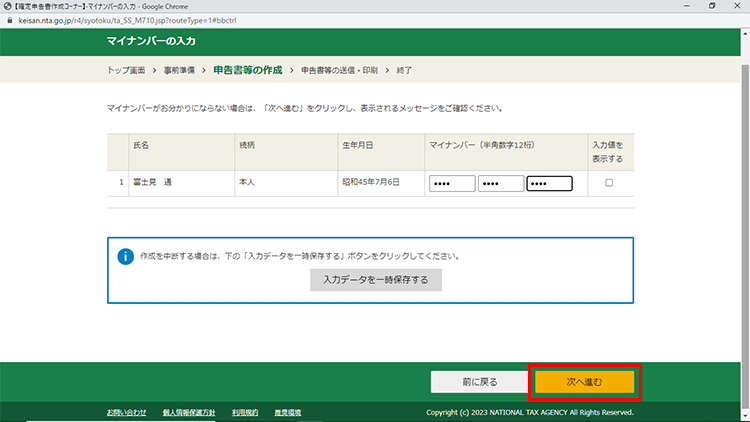Click the second My Number digit field

(501, 184)
